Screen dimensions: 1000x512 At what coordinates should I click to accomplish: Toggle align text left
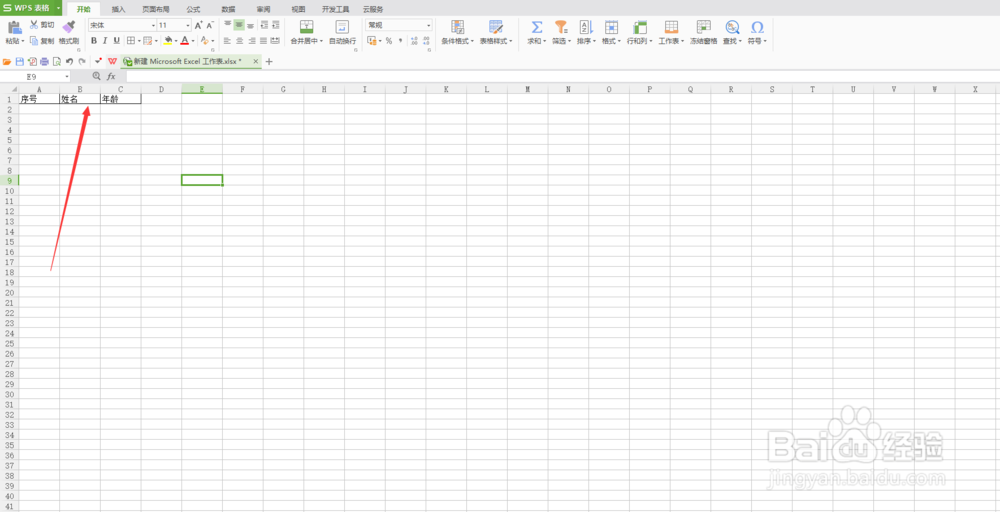point(227,41)
